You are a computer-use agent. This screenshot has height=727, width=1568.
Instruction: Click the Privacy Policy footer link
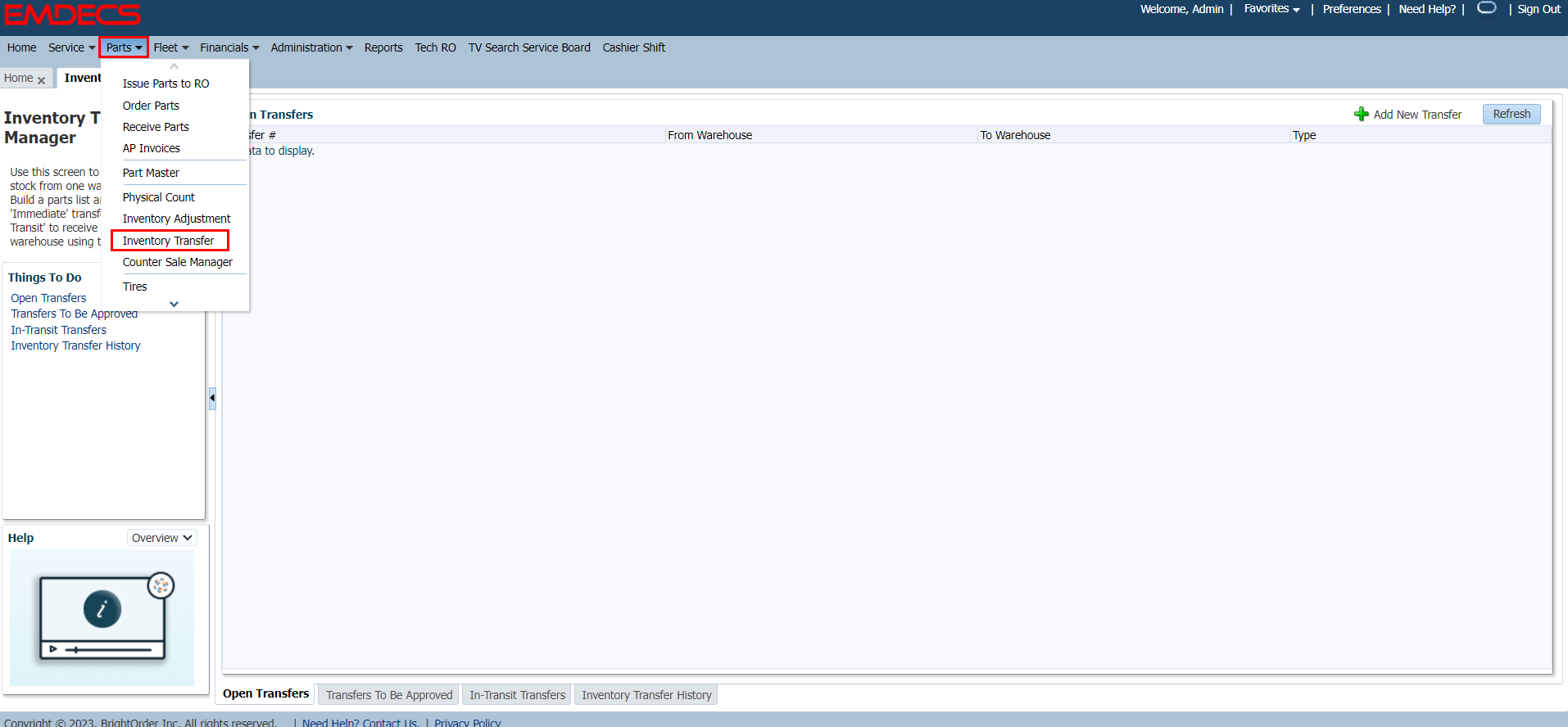(x=467, y=722)
